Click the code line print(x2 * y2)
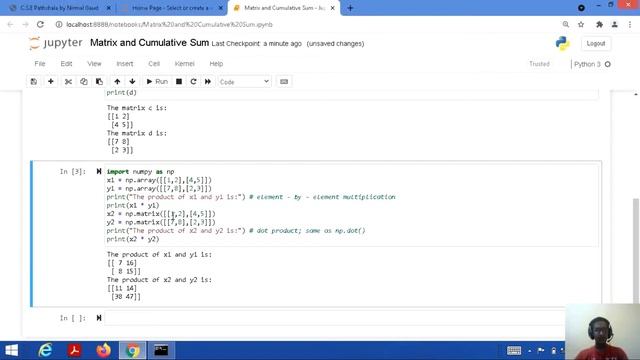Viewport: 640px width, 360px height. [133, 239]
